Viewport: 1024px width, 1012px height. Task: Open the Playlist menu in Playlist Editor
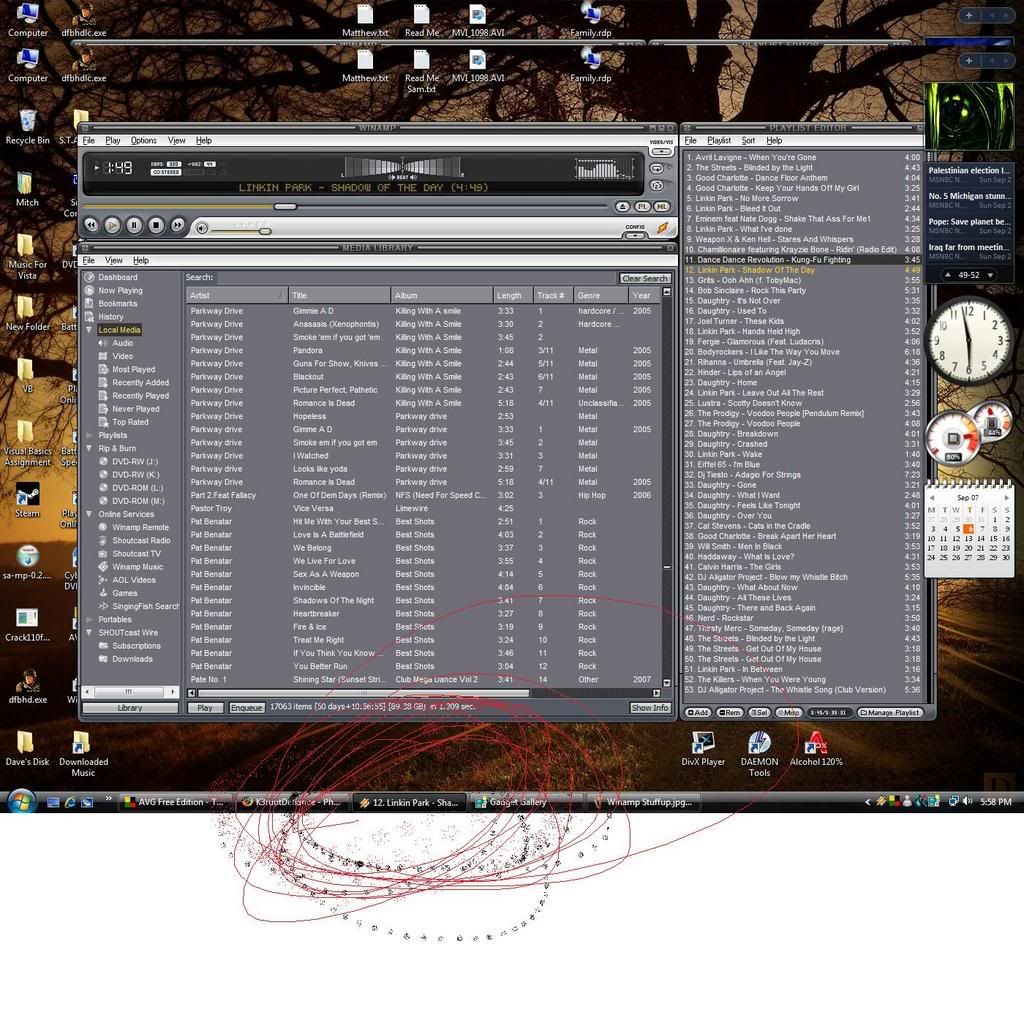[718, 140]
